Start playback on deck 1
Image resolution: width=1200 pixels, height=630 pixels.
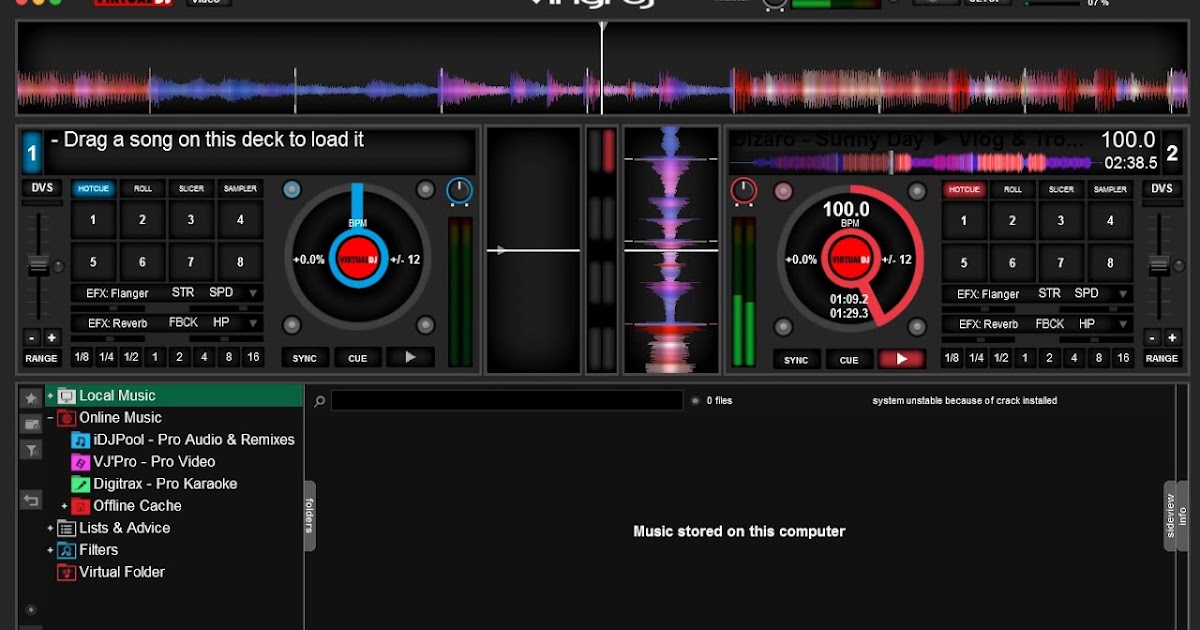[410, 357]
